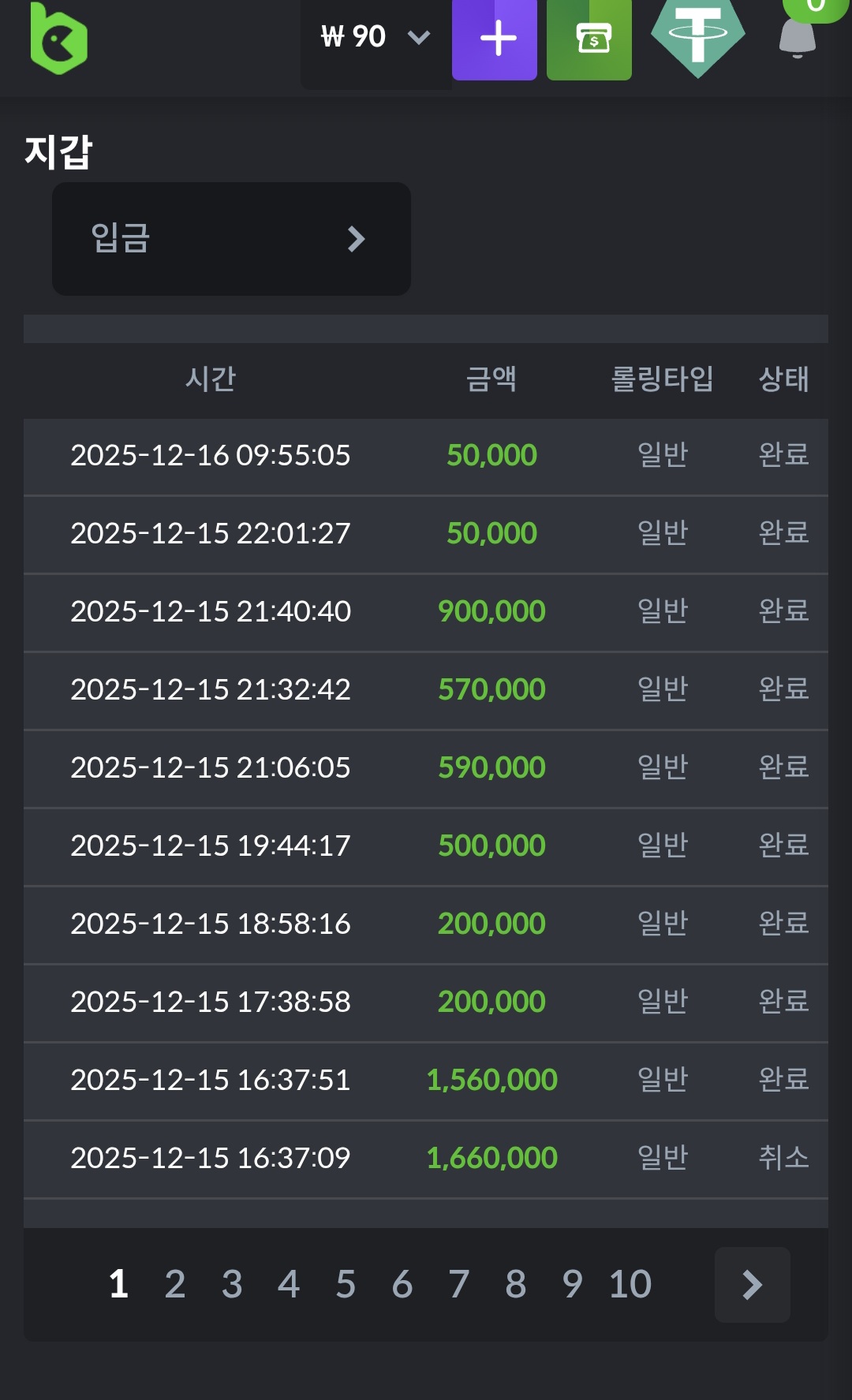852x1400 pixels.
Task: Select the 1,560,000 deposit row
Action: 426,1081
